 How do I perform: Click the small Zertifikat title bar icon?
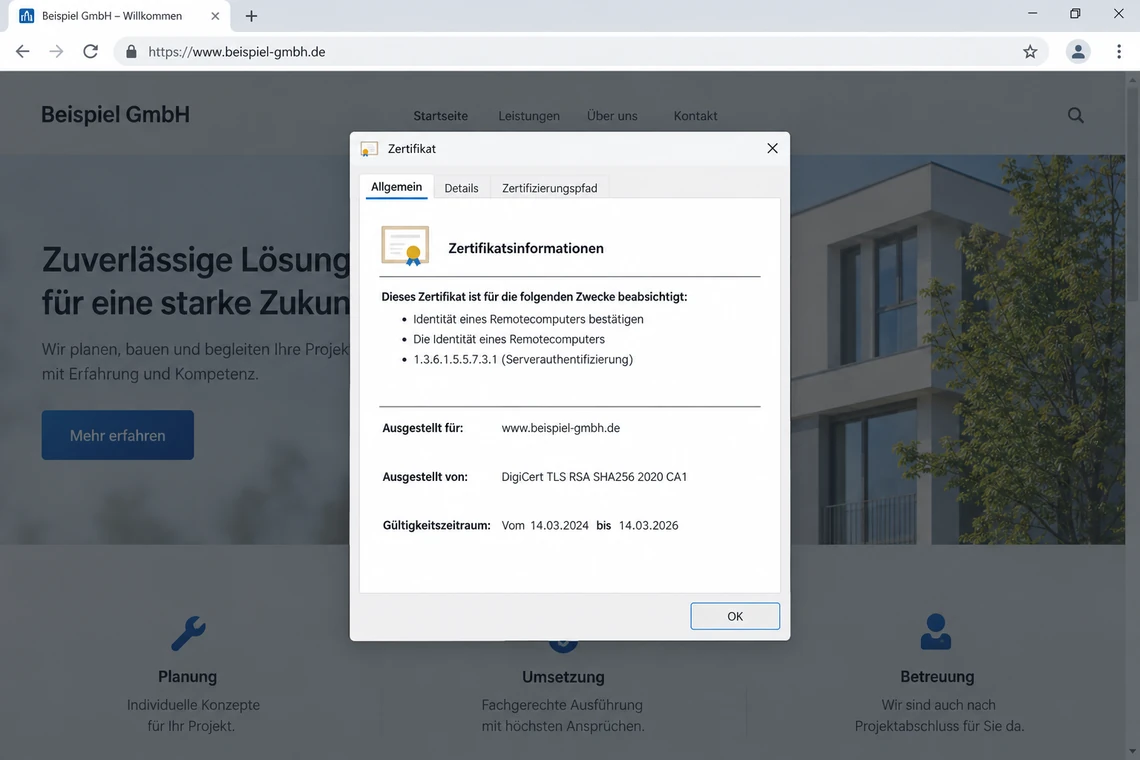click(369, 149)
